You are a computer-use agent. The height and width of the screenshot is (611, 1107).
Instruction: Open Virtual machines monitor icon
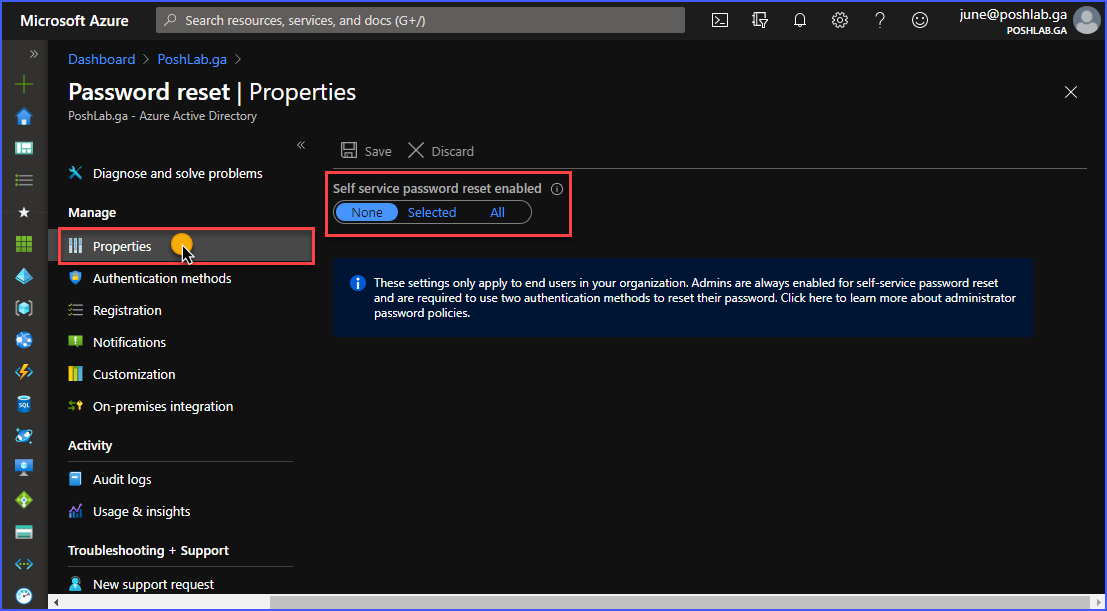(x=24, y=468)
